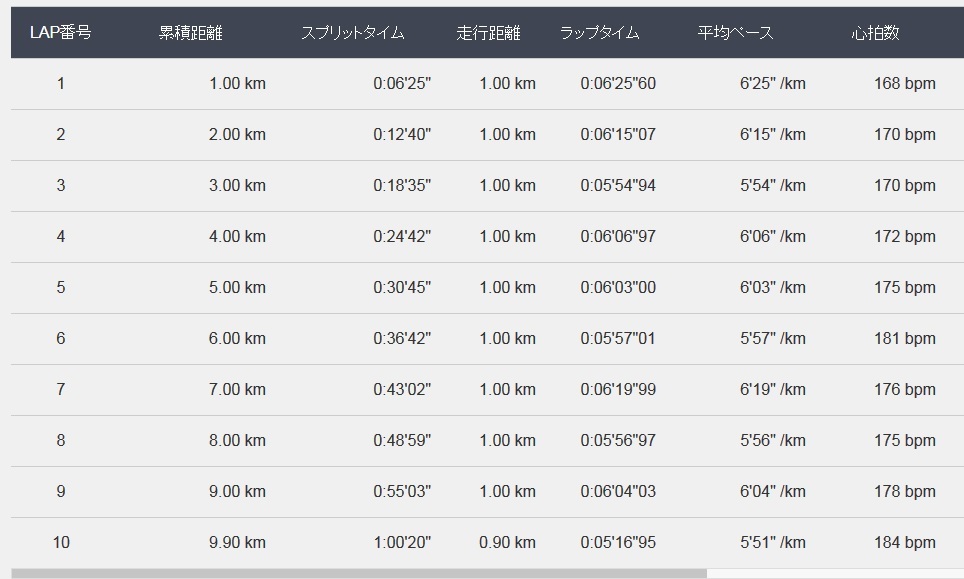Click lap 9 lap time 0:06'04"03
This screenshot has height=579, width=964.
(618, 491)
